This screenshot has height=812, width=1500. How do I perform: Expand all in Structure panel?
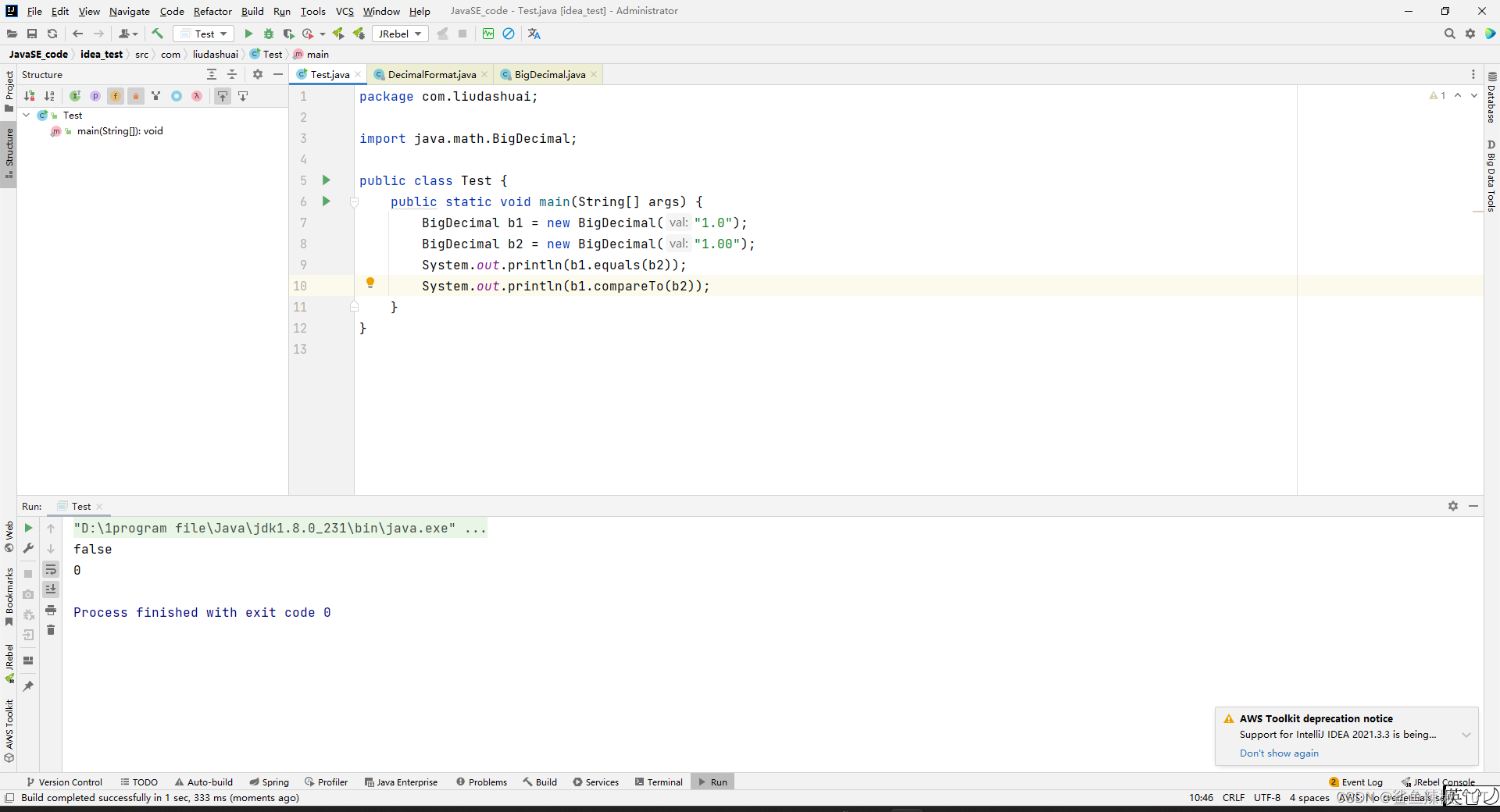212,74
